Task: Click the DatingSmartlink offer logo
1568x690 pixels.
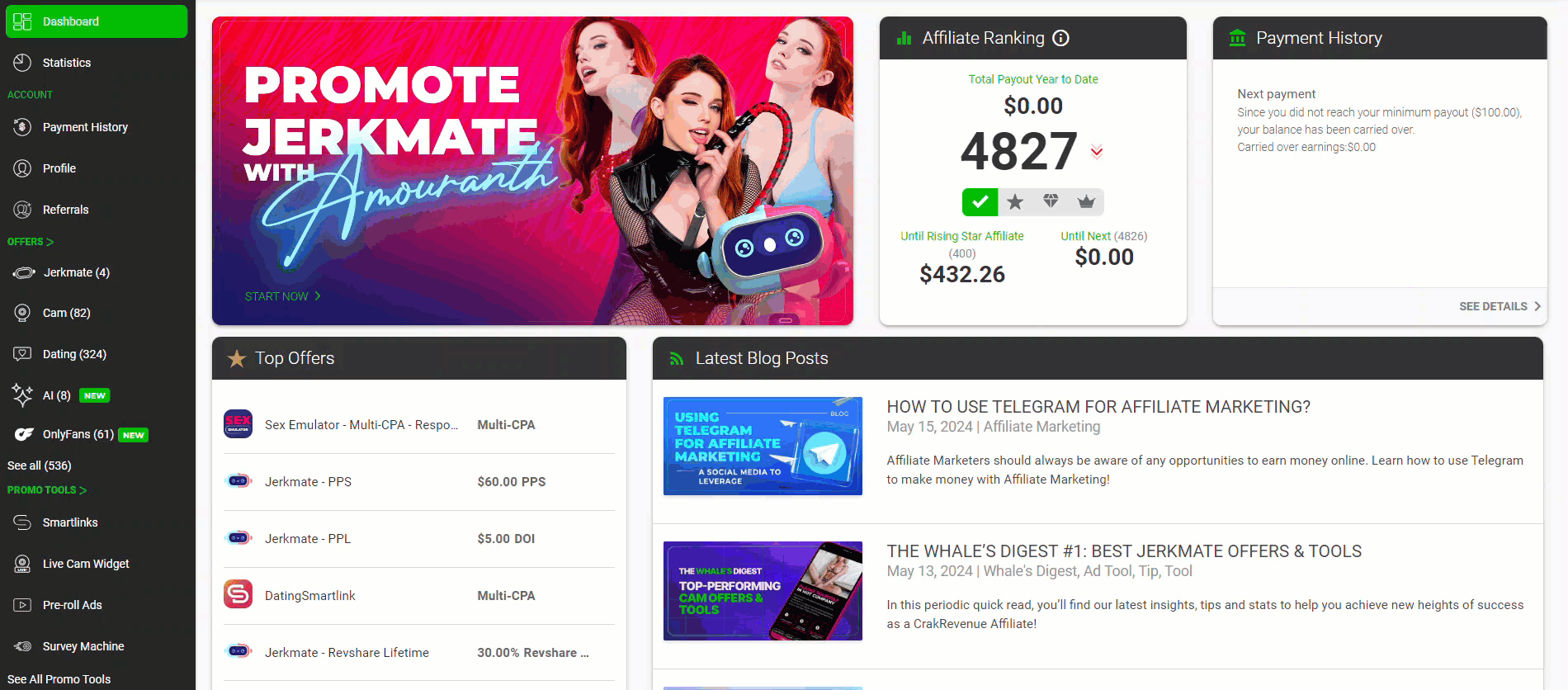Action: [239, 594]
